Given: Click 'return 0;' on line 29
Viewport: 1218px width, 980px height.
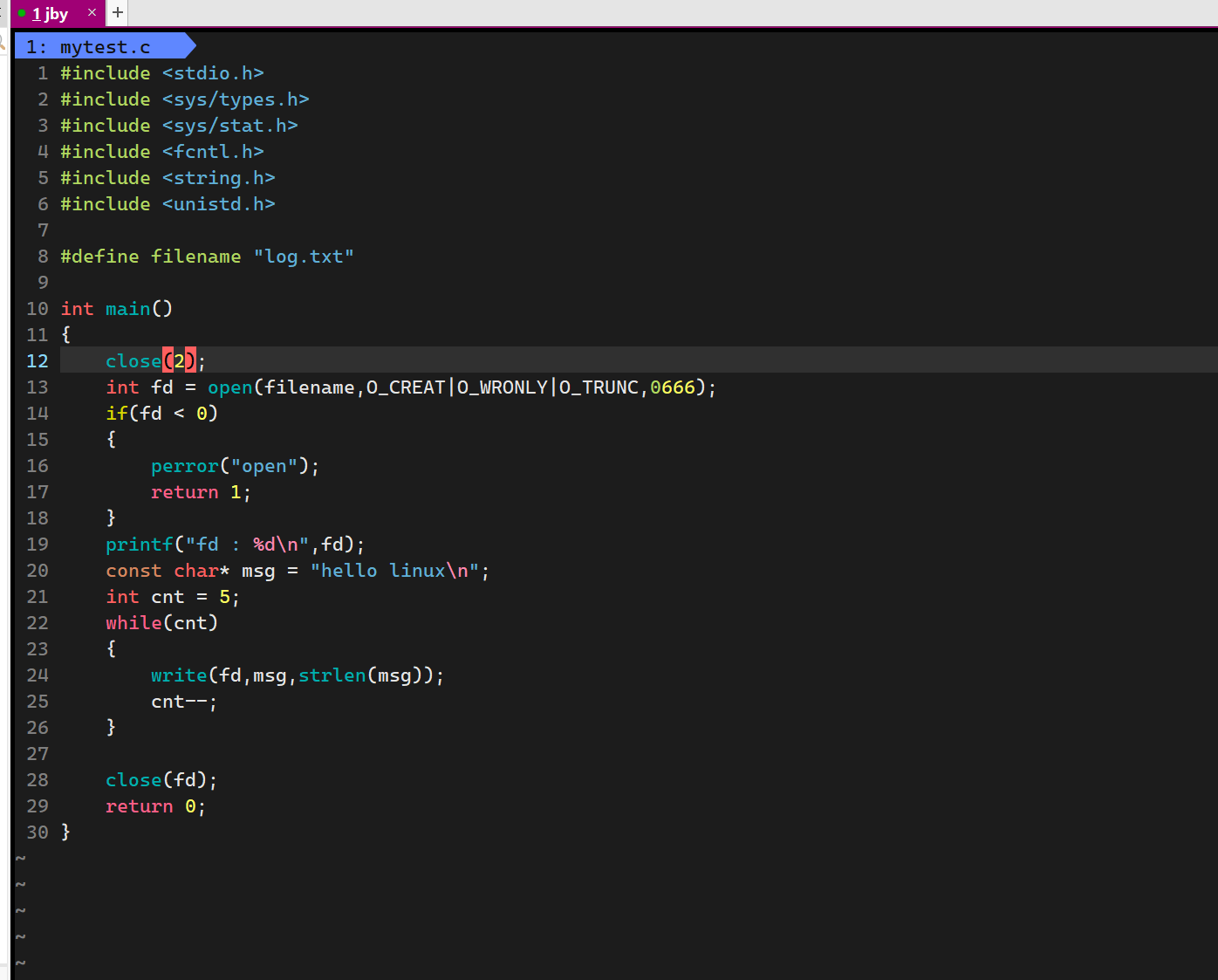Looking at the screenshot, I should (156, 806).
